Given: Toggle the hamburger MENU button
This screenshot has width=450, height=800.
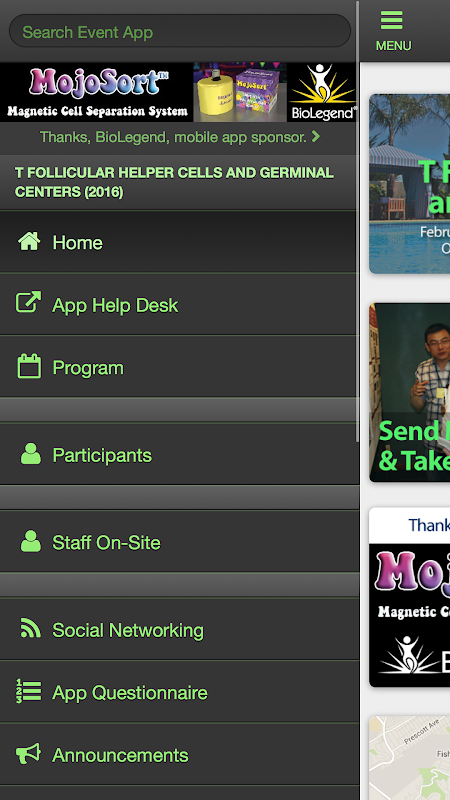Looking at the screenshot, I should click(393, 31).
